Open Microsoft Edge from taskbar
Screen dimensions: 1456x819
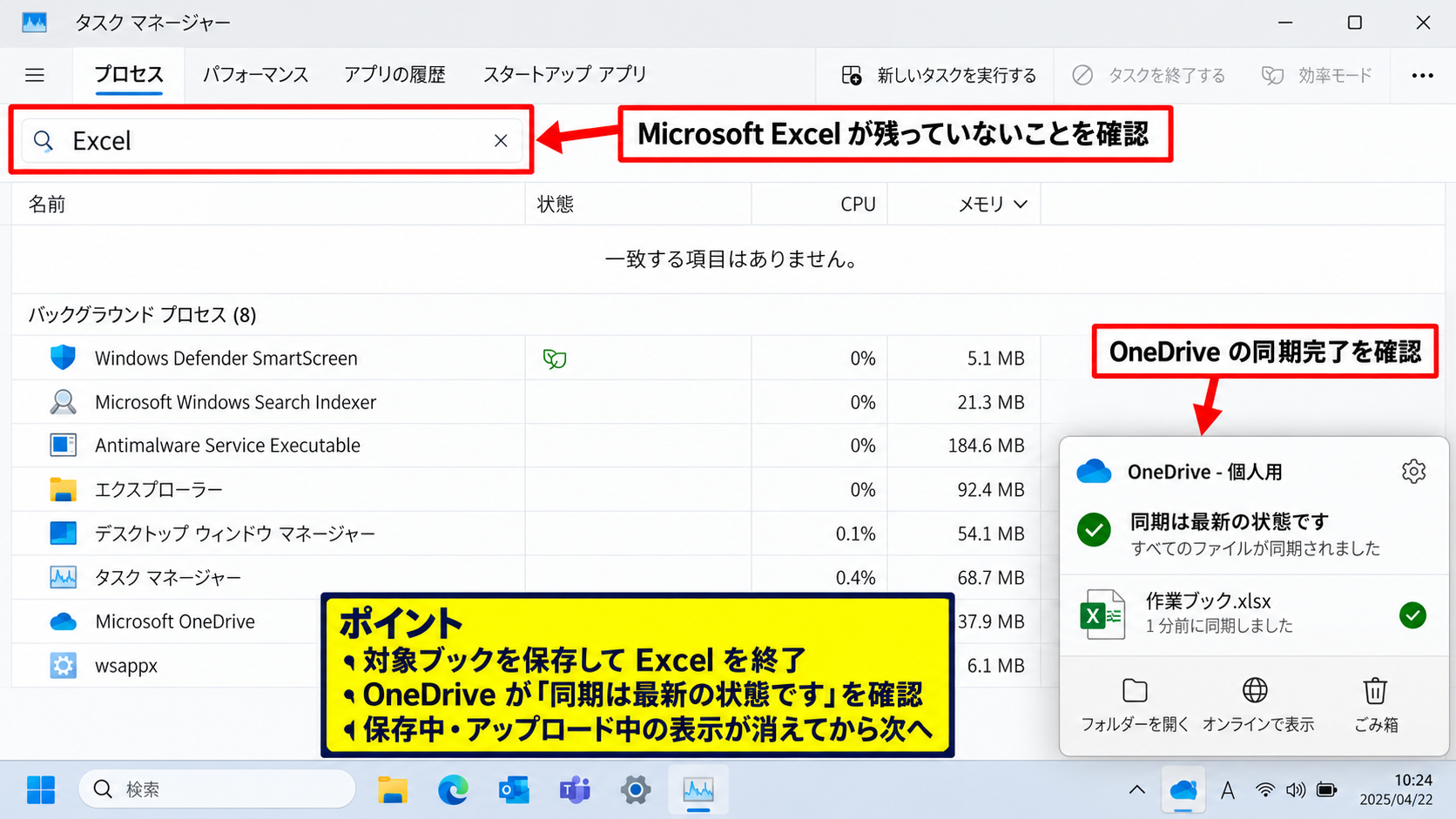click(x=453, y=789)
